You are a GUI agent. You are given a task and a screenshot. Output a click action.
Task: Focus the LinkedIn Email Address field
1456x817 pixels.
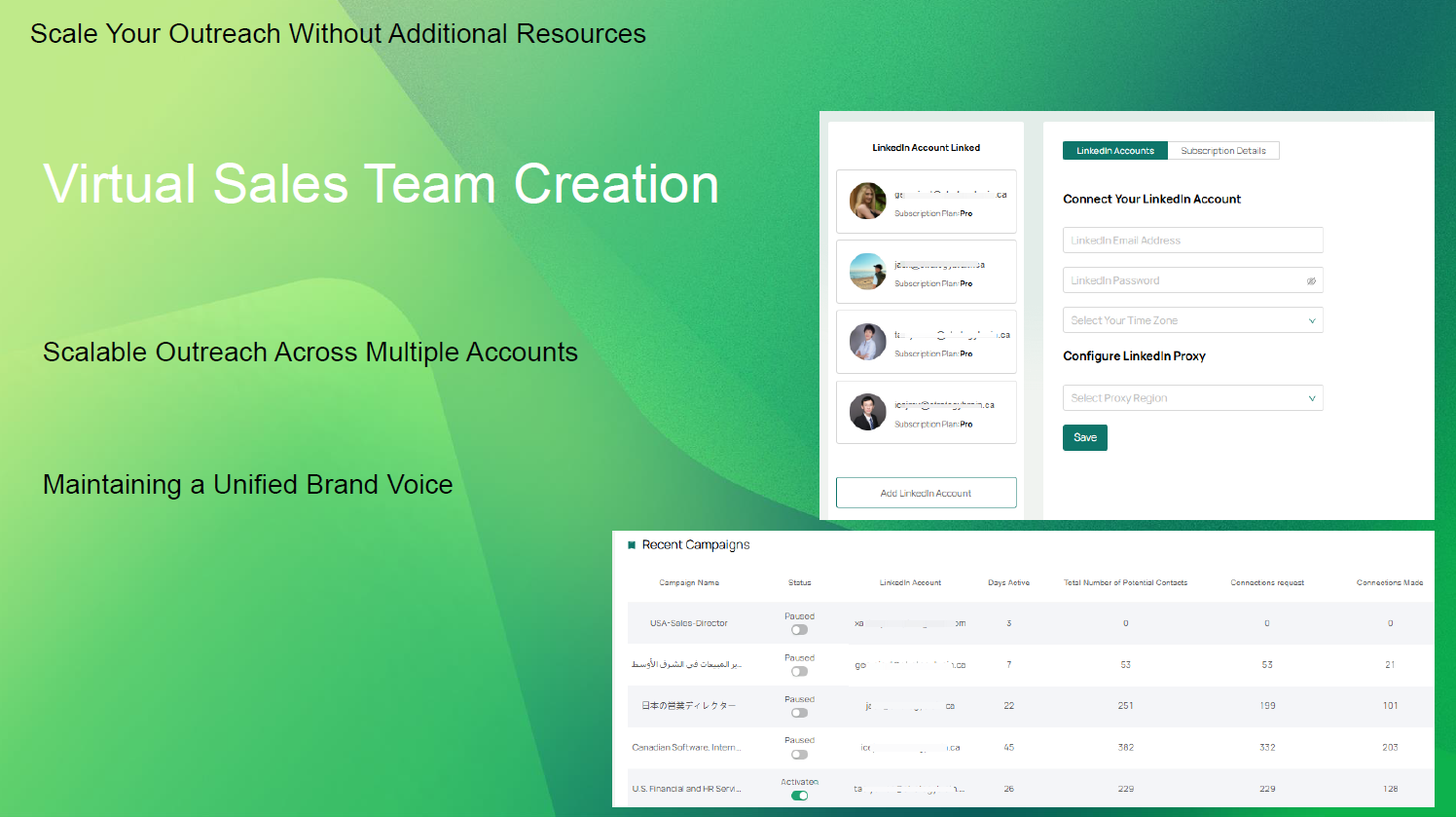1192,241
